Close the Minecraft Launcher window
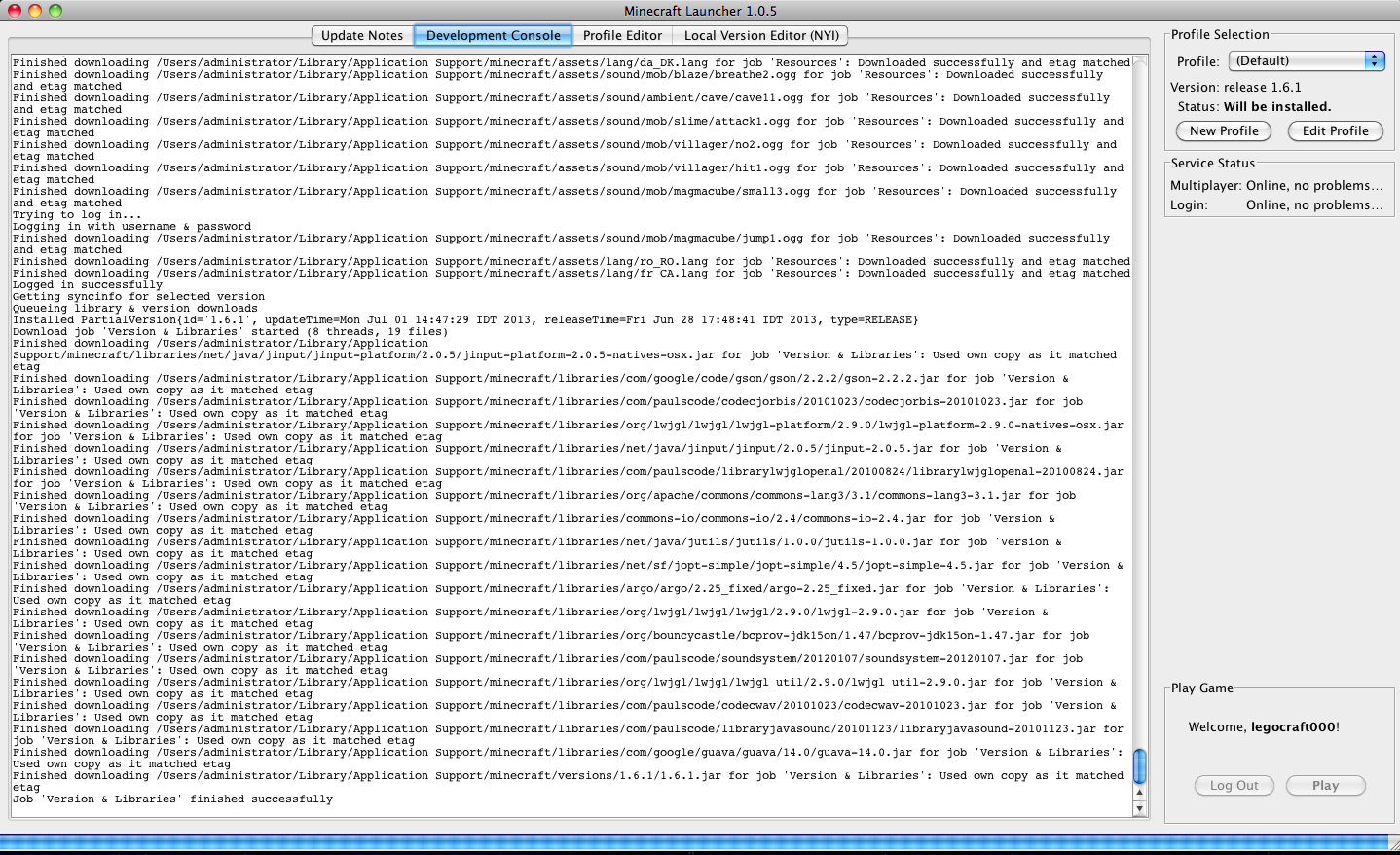The width and height of the screenshot is (1400, 855). point(15,11)
